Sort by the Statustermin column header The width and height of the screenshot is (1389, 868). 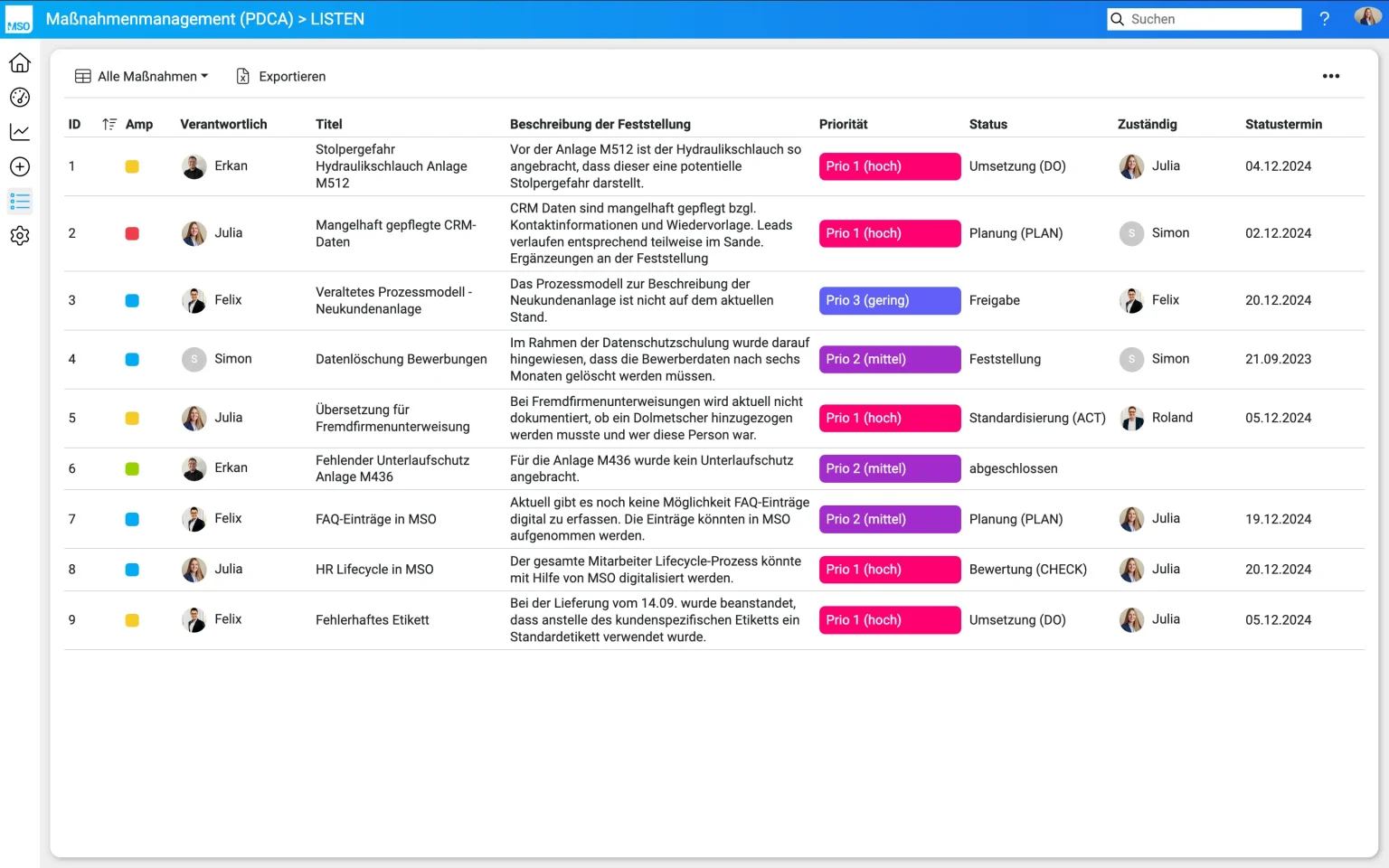[x=1283, y=124]
